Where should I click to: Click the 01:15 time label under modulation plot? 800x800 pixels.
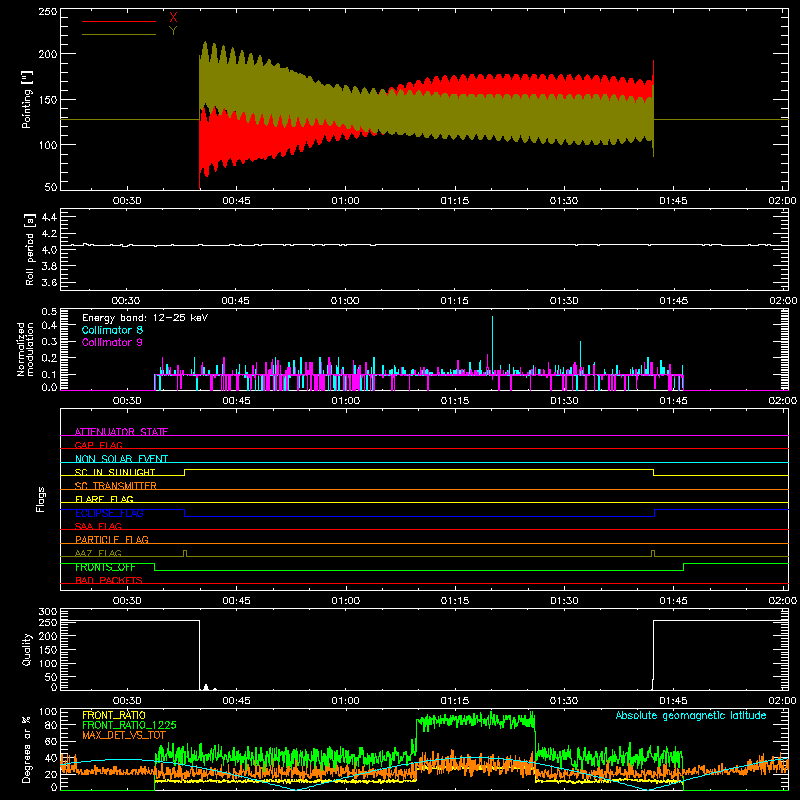[455, 401]
